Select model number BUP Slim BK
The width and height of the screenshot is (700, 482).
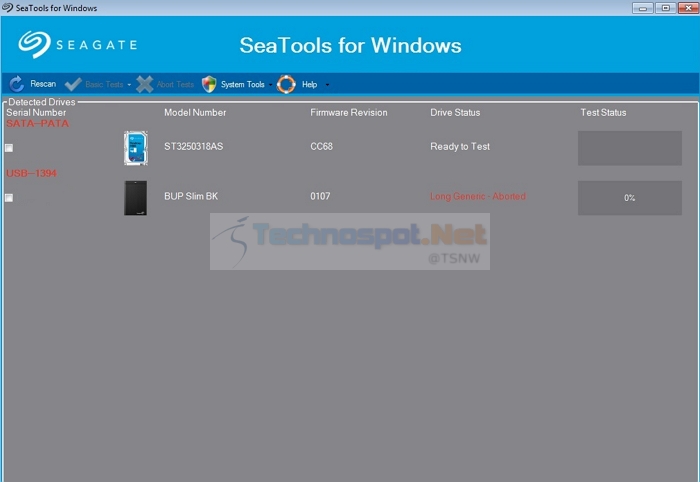[191, 196]
